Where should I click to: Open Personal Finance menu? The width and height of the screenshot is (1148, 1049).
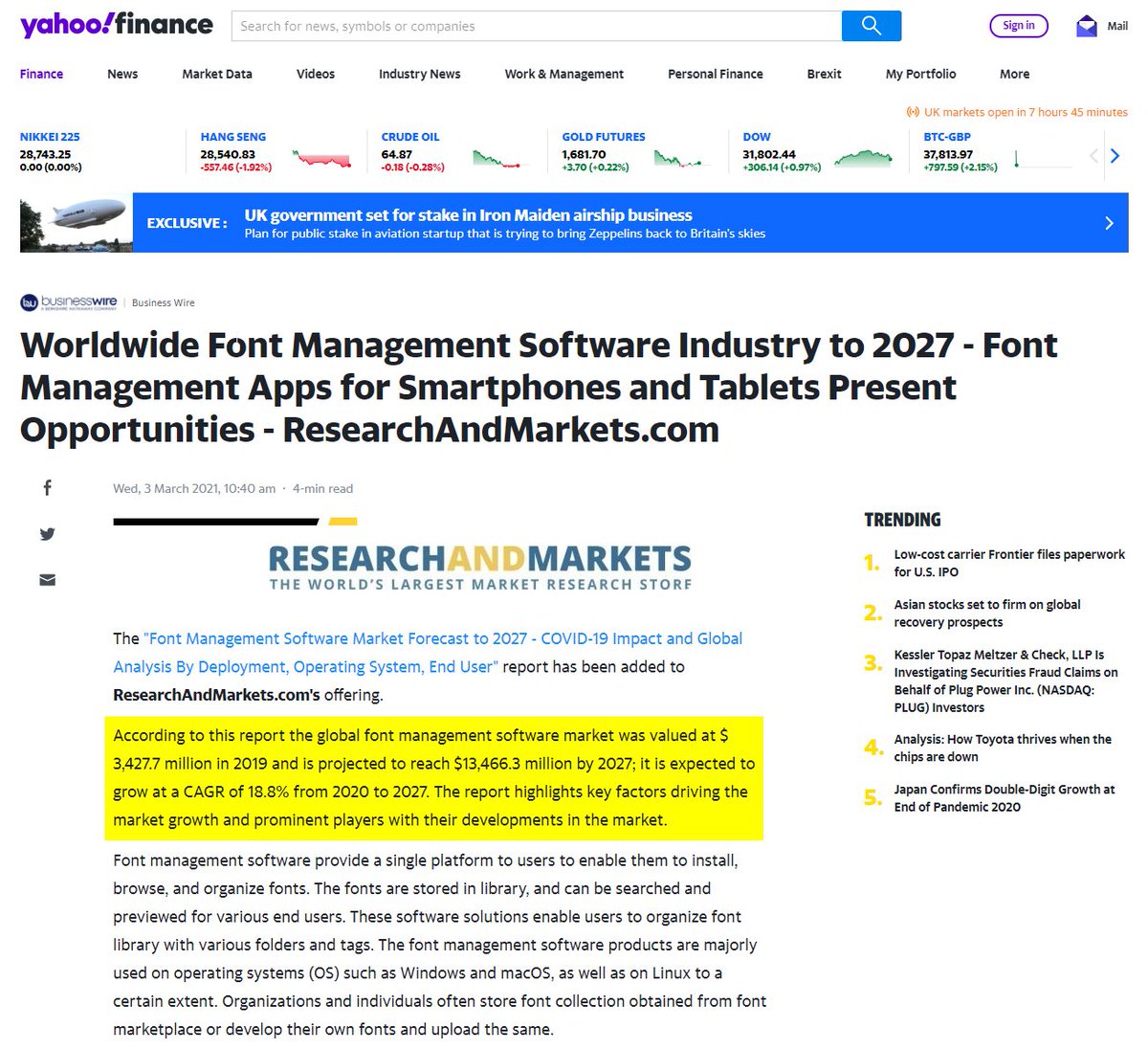click(716, 74)
